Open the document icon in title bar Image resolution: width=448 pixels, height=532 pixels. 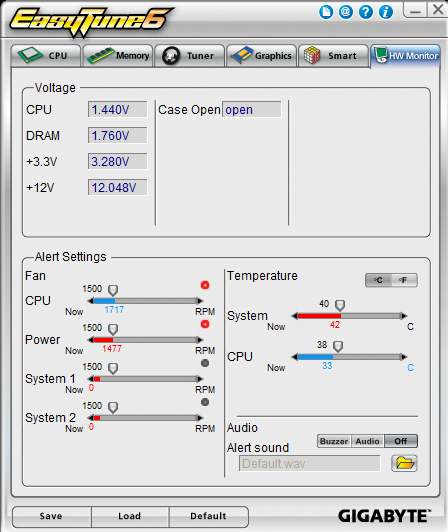tap(326, 12)
